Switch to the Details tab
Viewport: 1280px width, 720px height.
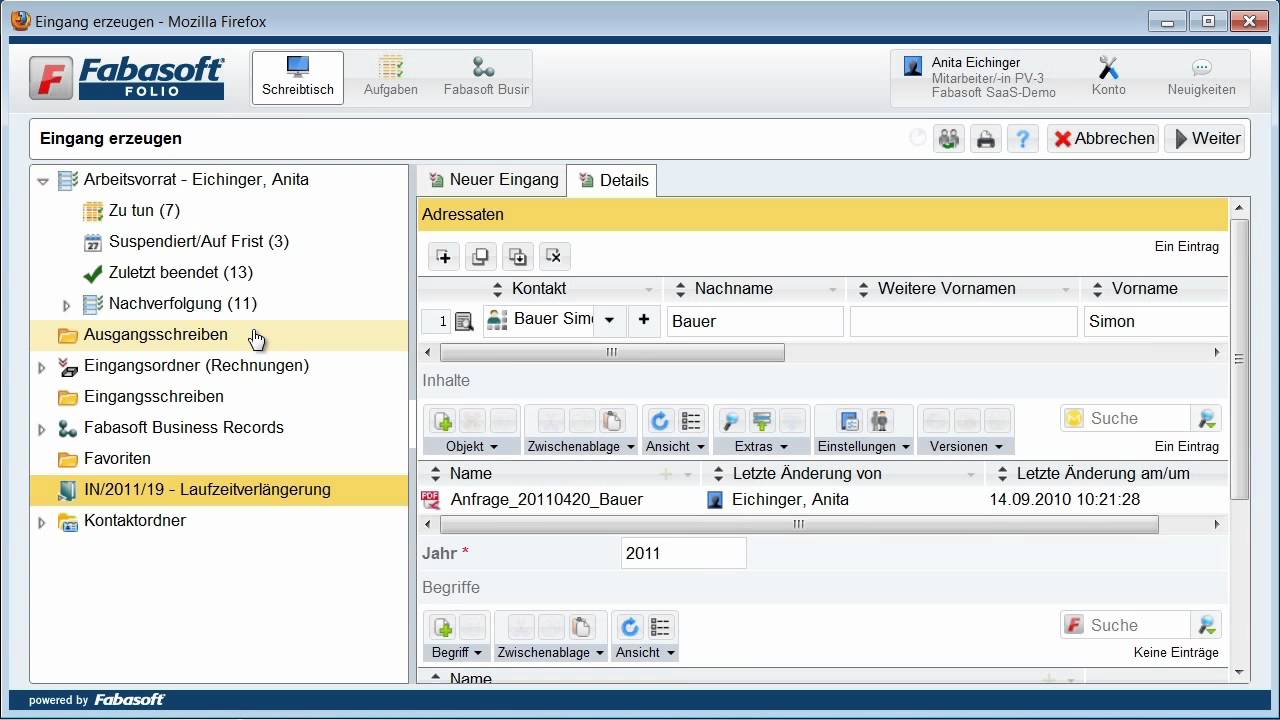tap(612, 180)
